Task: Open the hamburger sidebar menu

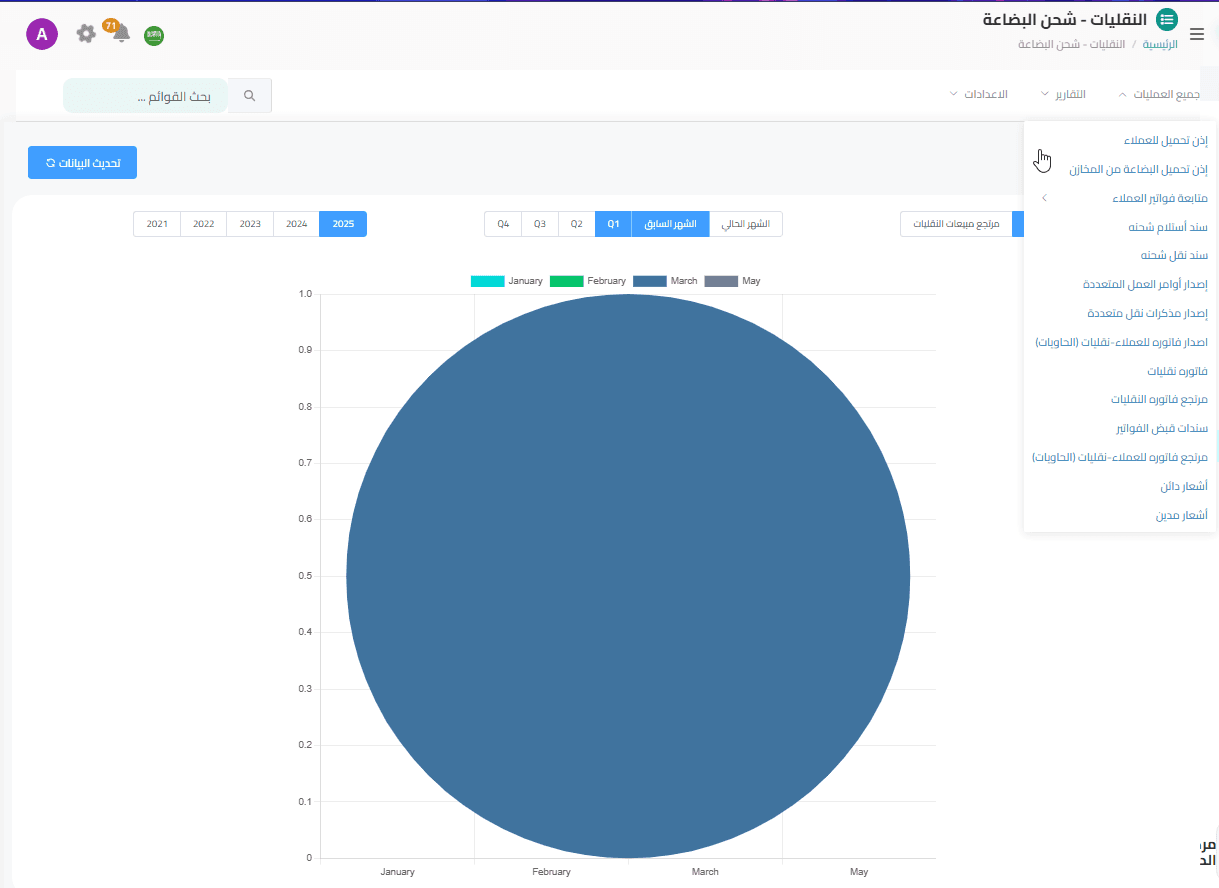Action: point(1197,34)
